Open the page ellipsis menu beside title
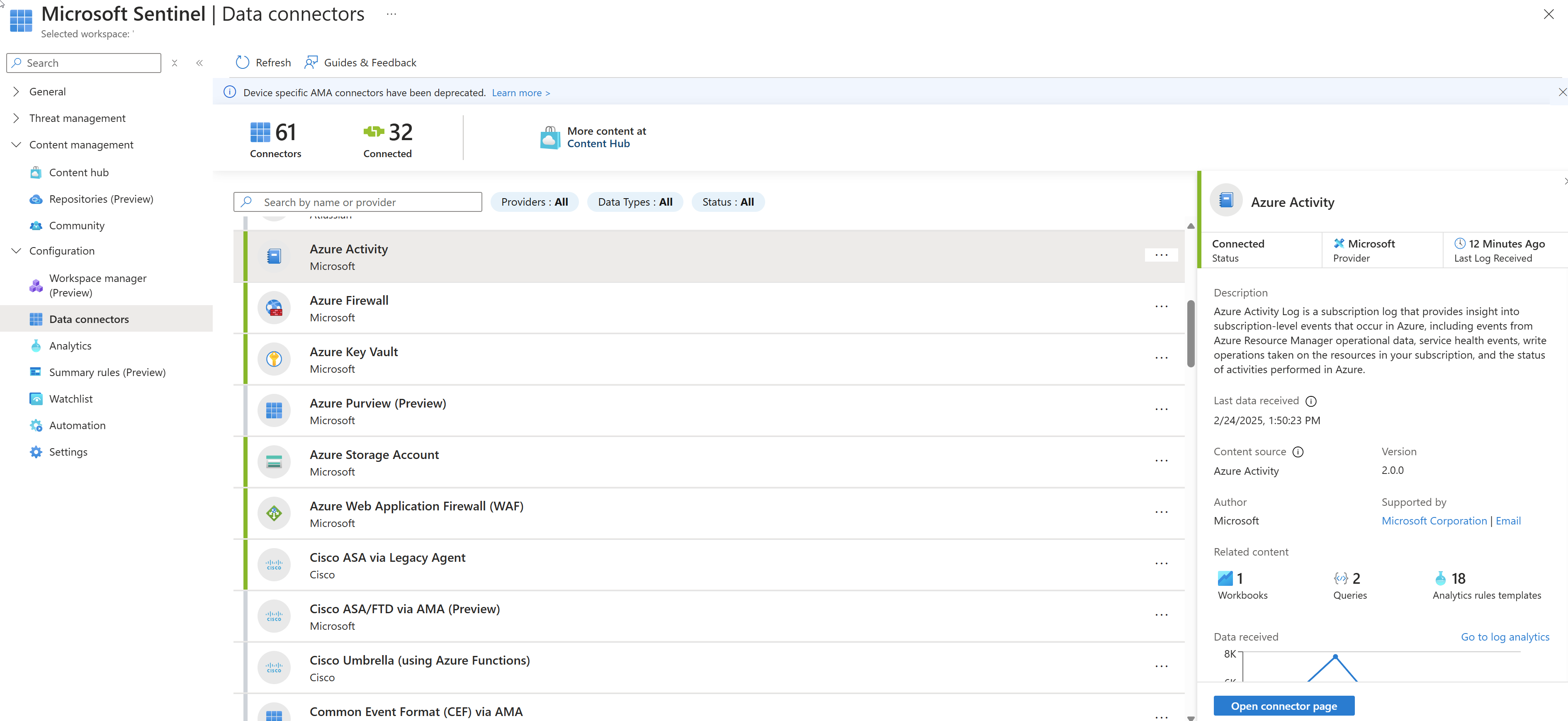Image resolution: width=1568 pixels, height=721 pixels. (391, 14)
